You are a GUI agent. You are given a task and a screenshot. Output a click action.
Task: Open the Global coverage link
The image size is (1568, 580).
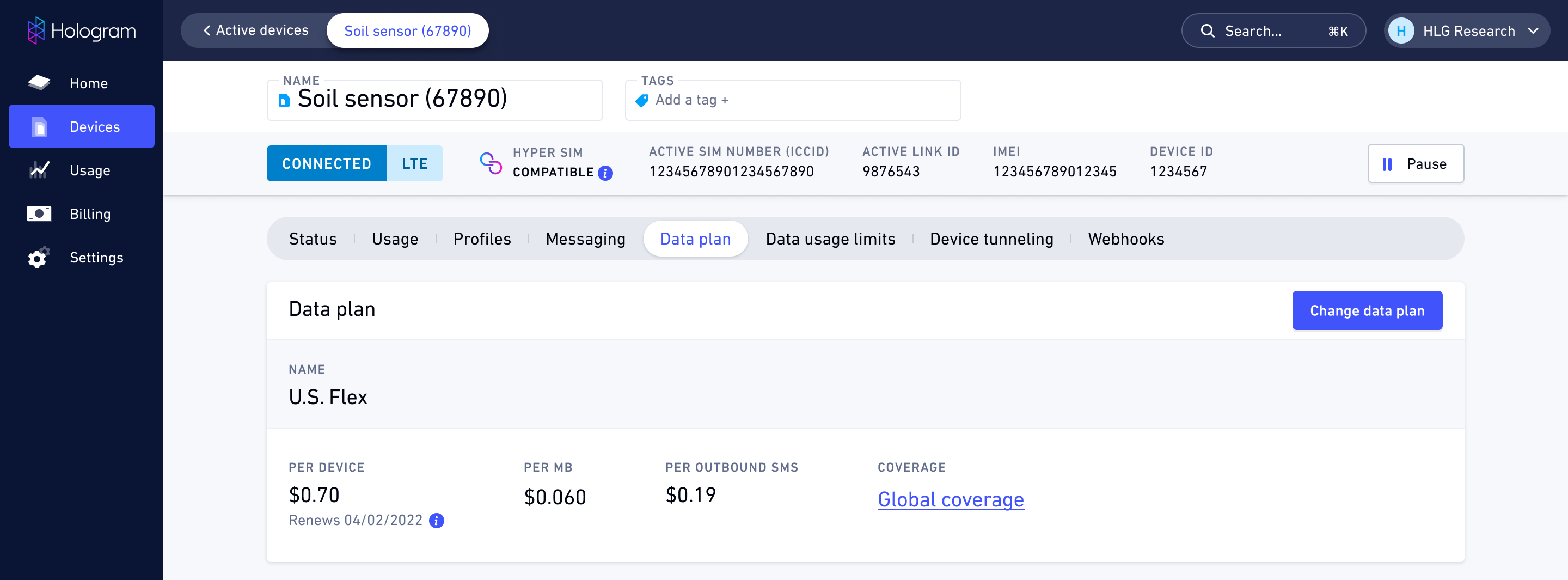click(950, 499)
